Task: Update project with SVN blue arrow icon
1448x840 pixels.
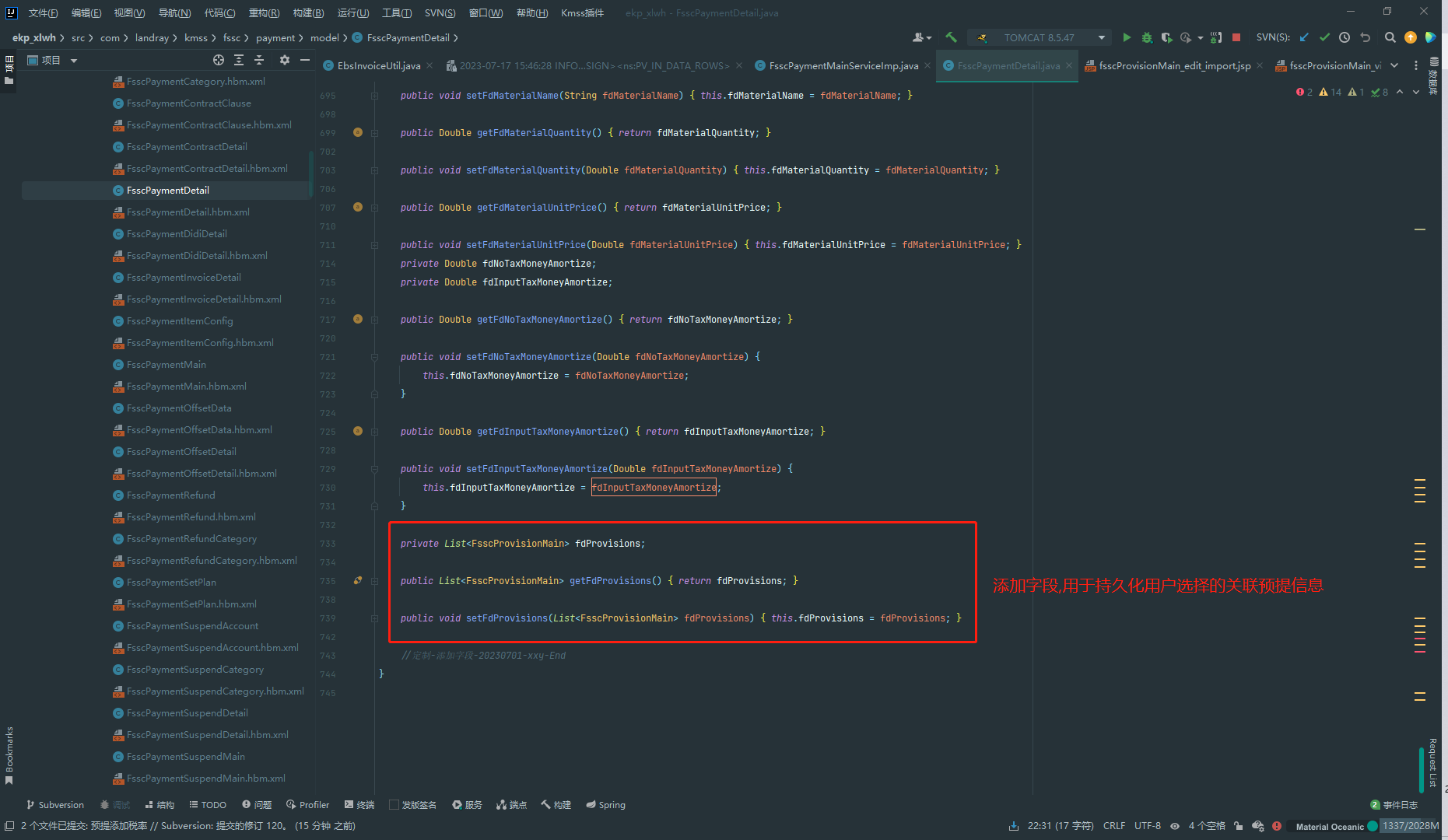Action: coord(1304,37)
